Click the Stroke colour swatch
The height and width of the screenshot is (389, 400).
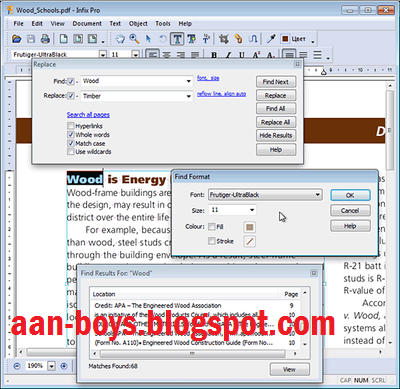coord(250,241)
